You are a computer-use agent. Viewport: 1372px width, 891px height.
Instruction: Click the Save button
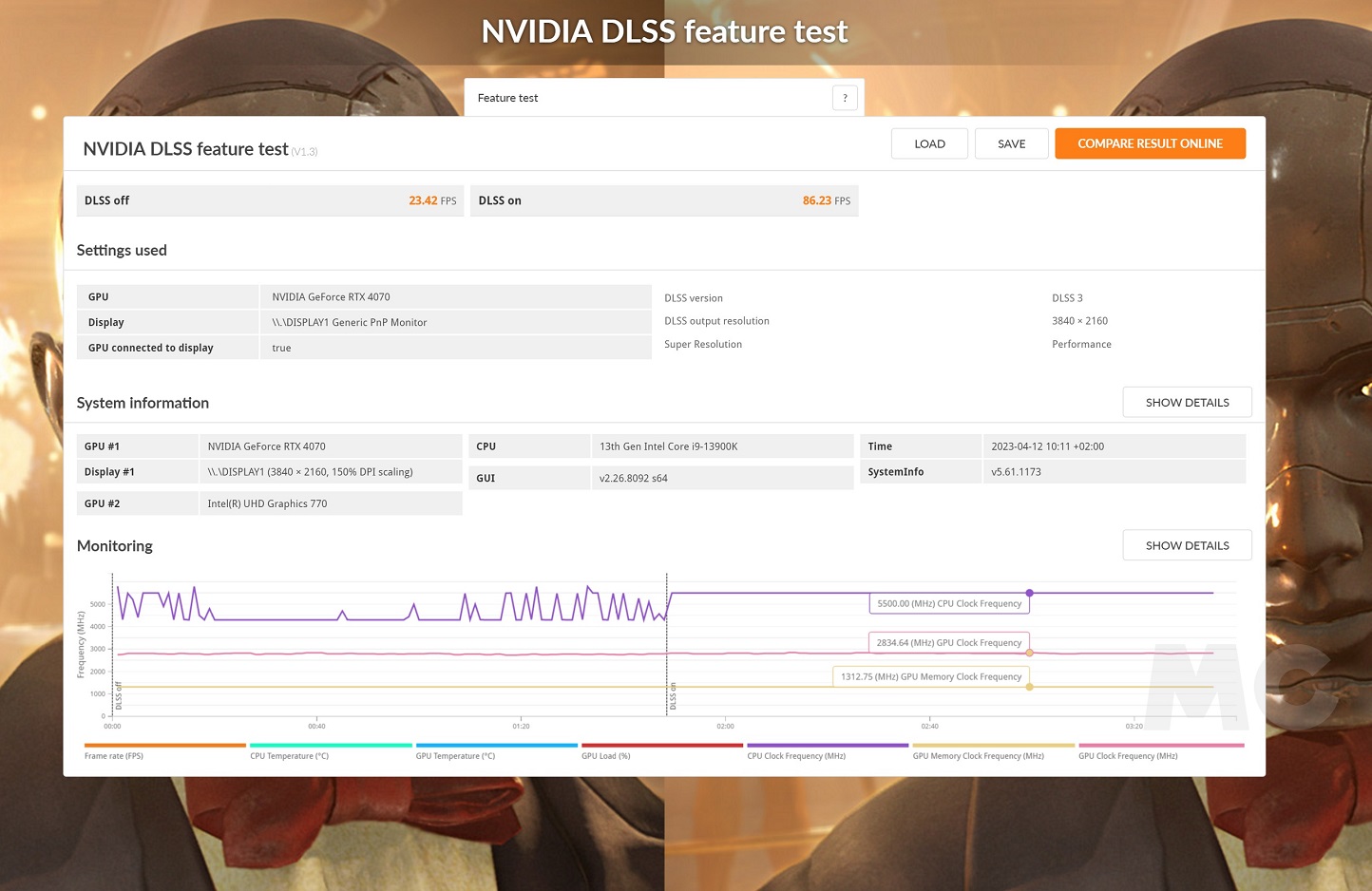point(1011,144)
